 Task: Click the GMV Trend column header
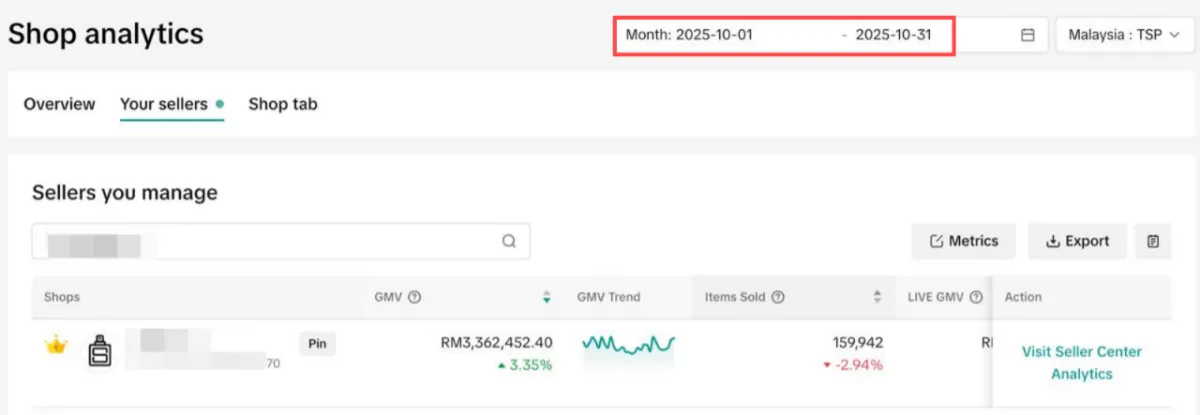(x=609, y=297)
